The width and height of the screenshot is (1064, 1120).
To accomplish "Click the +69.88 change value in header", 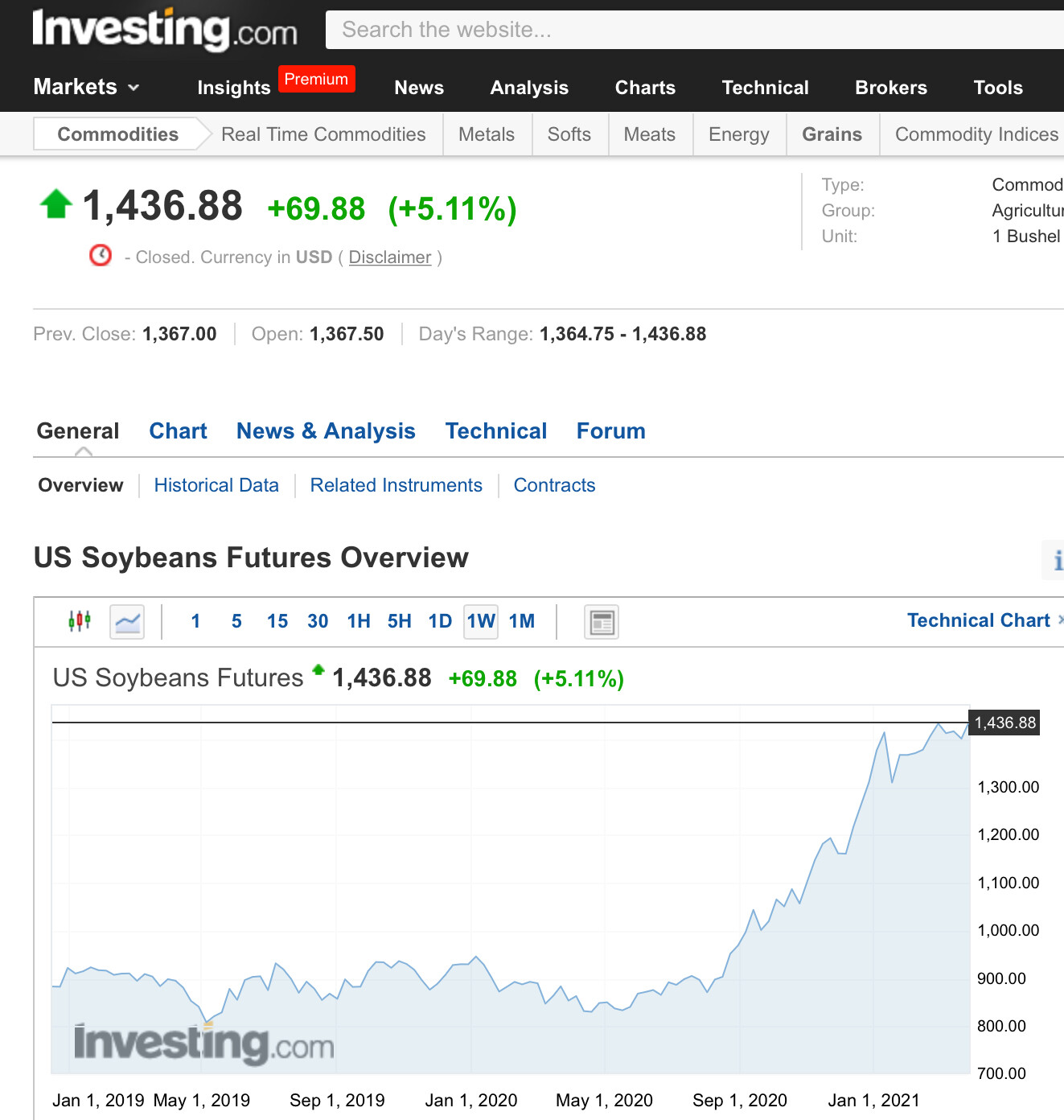I will [x=316, y=209].
